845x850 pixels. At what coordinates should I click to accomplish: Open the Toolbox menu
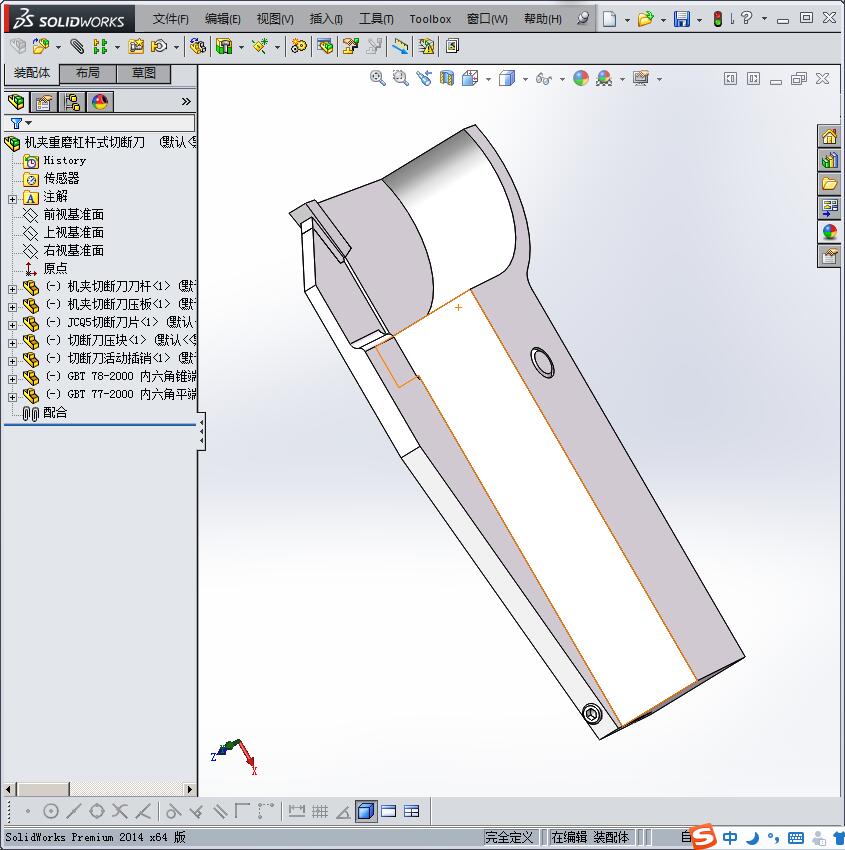click(x=430, y=19)
